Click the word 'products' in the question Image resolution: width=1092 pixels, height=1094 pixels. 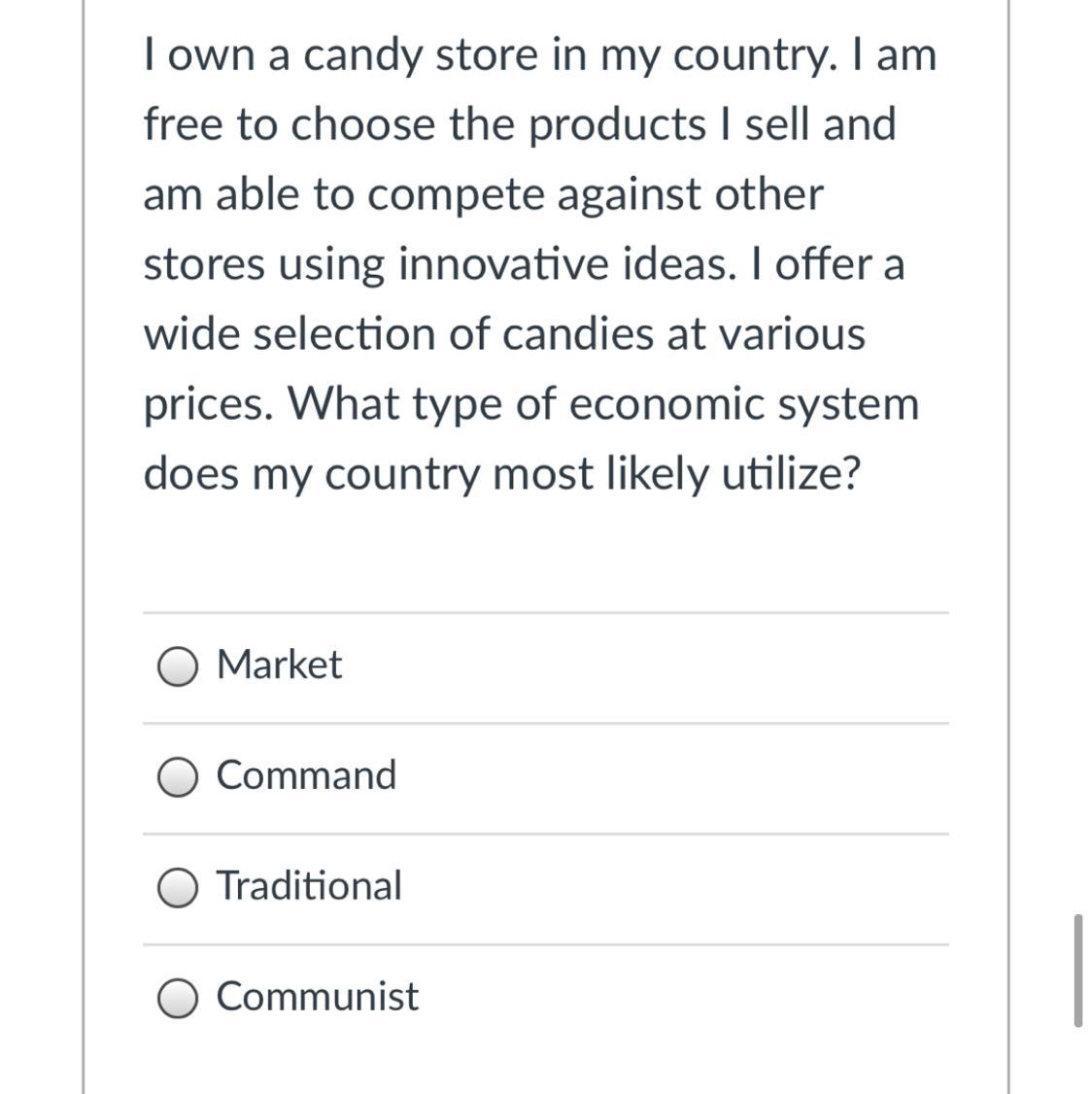(x=617, y=124)
